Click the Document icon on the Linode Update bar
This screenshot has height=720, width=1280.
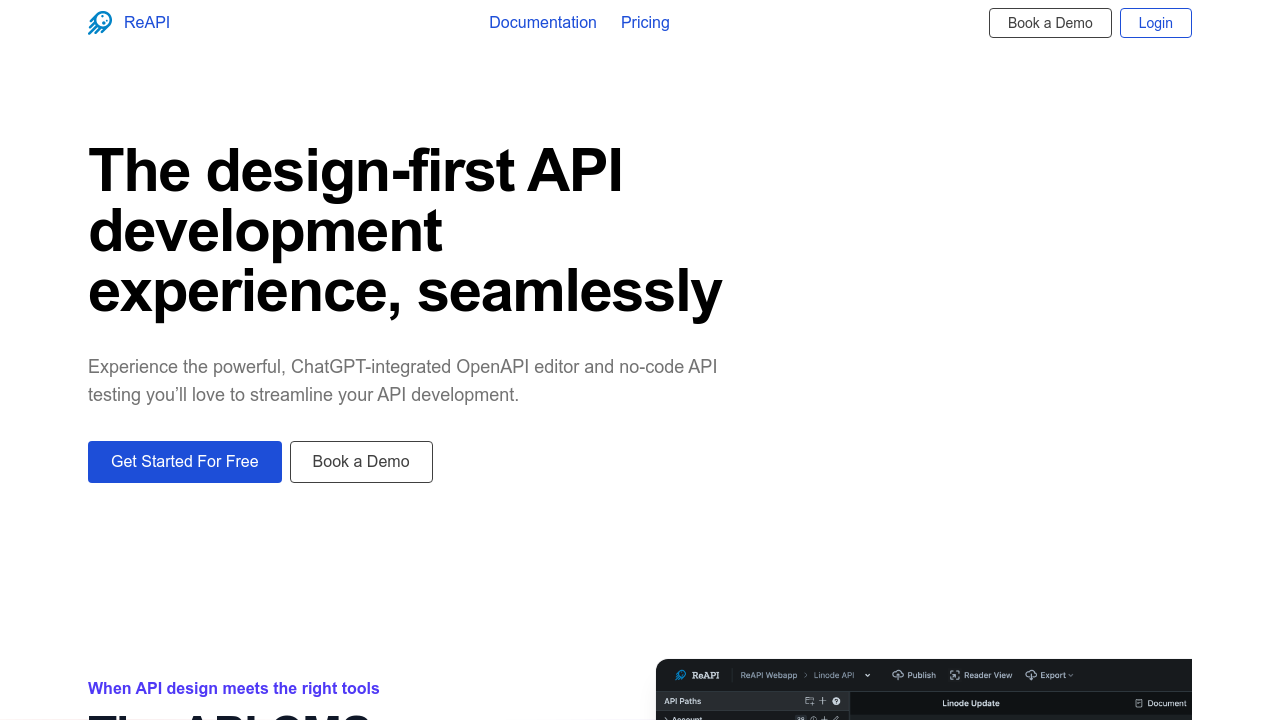1137,701
